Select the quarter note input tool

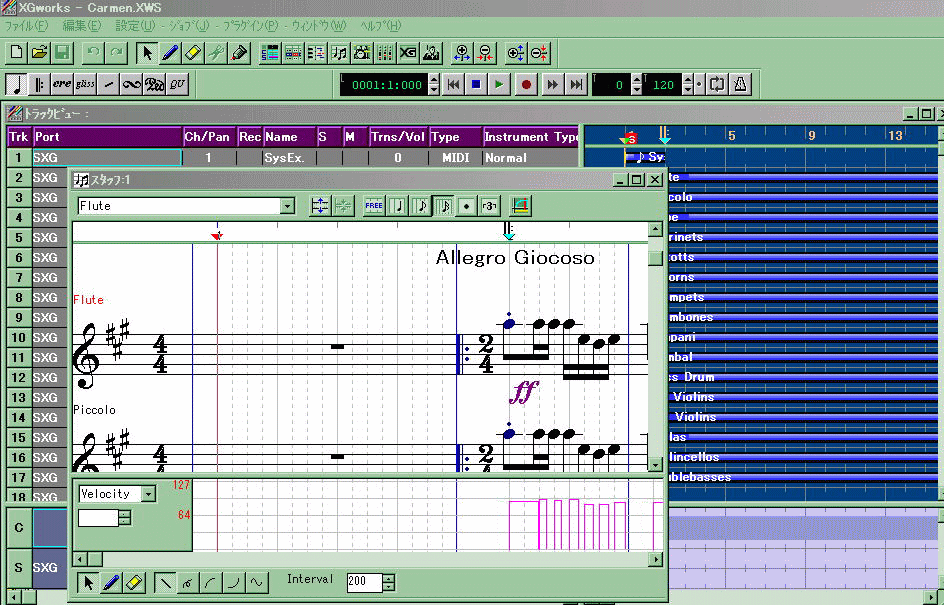coord(17,84)
